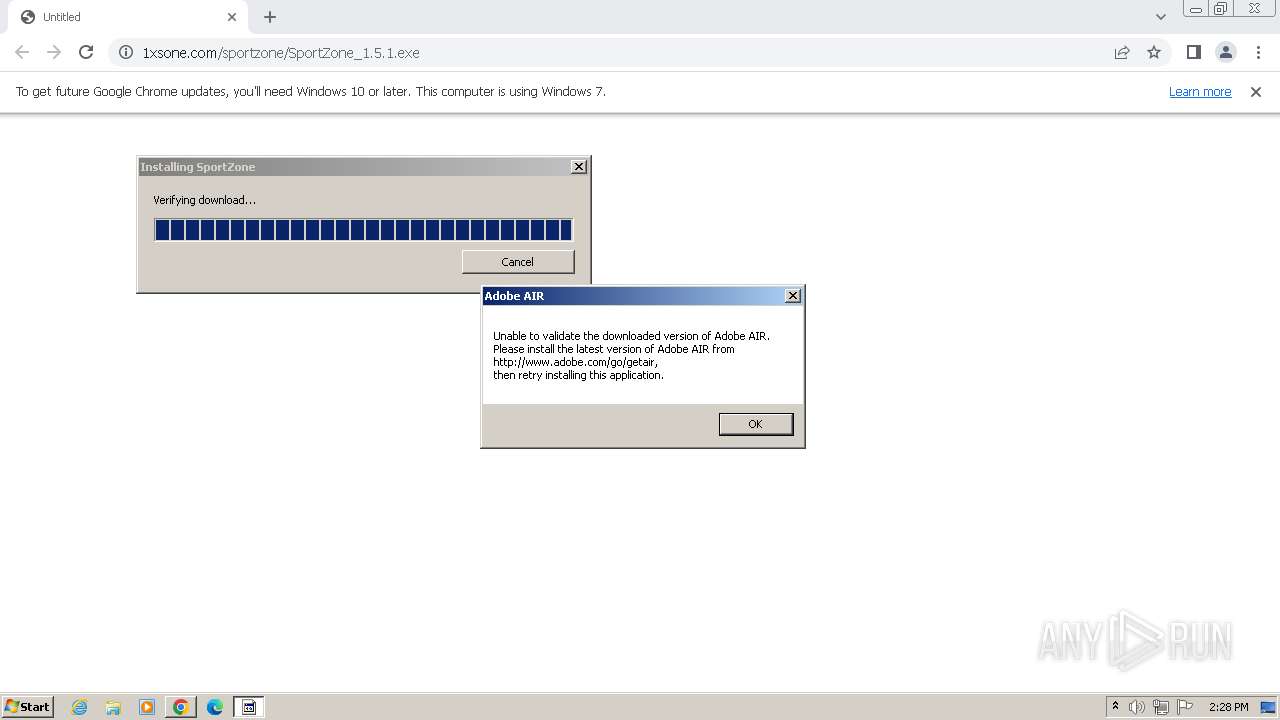Click the 'Verifying download...' label
Image resolution: width=1280 pixels, height=720 pixels.
(x=204, y=200)
